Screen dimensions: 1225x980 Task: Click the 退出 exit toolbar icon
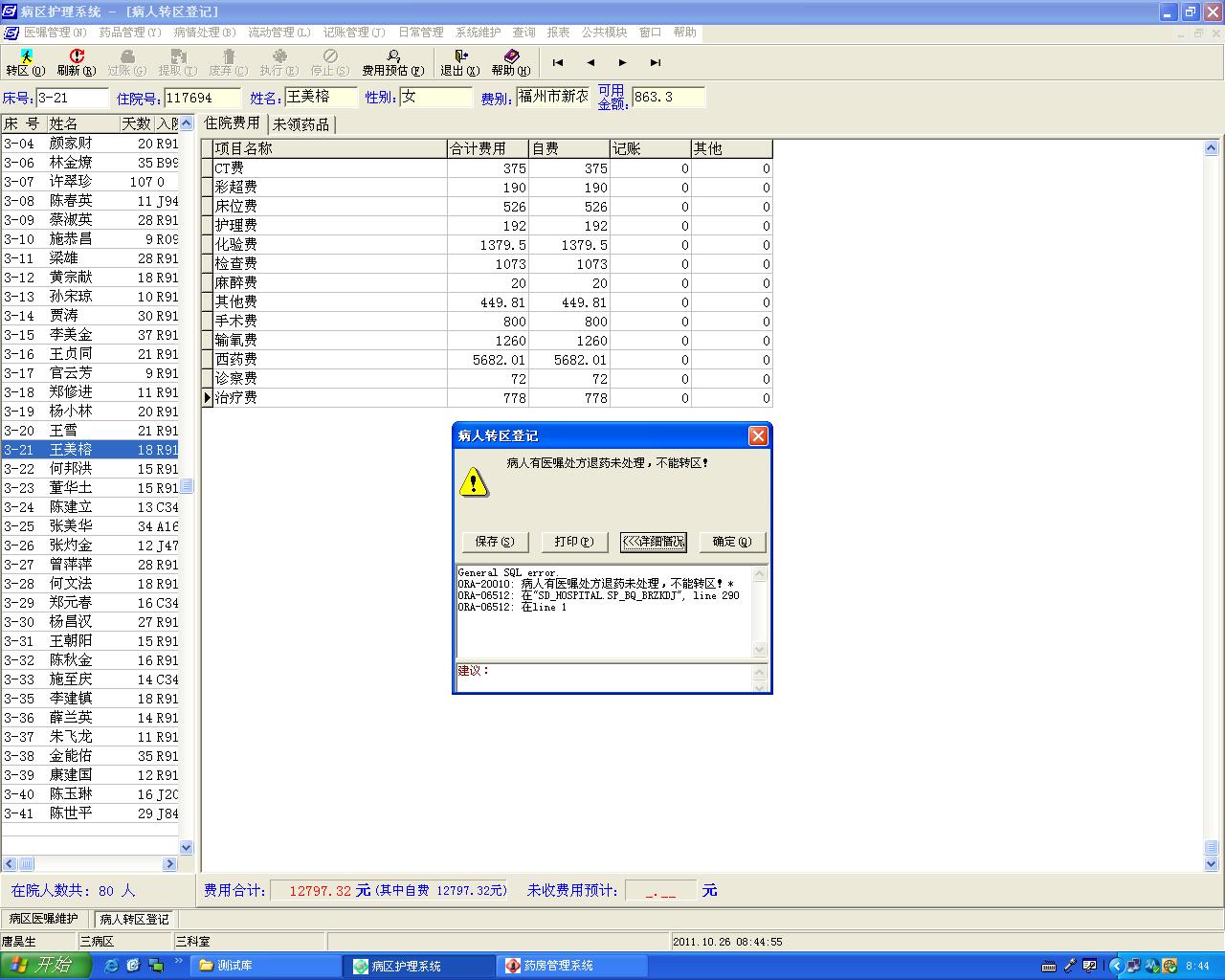pos(459,62)
